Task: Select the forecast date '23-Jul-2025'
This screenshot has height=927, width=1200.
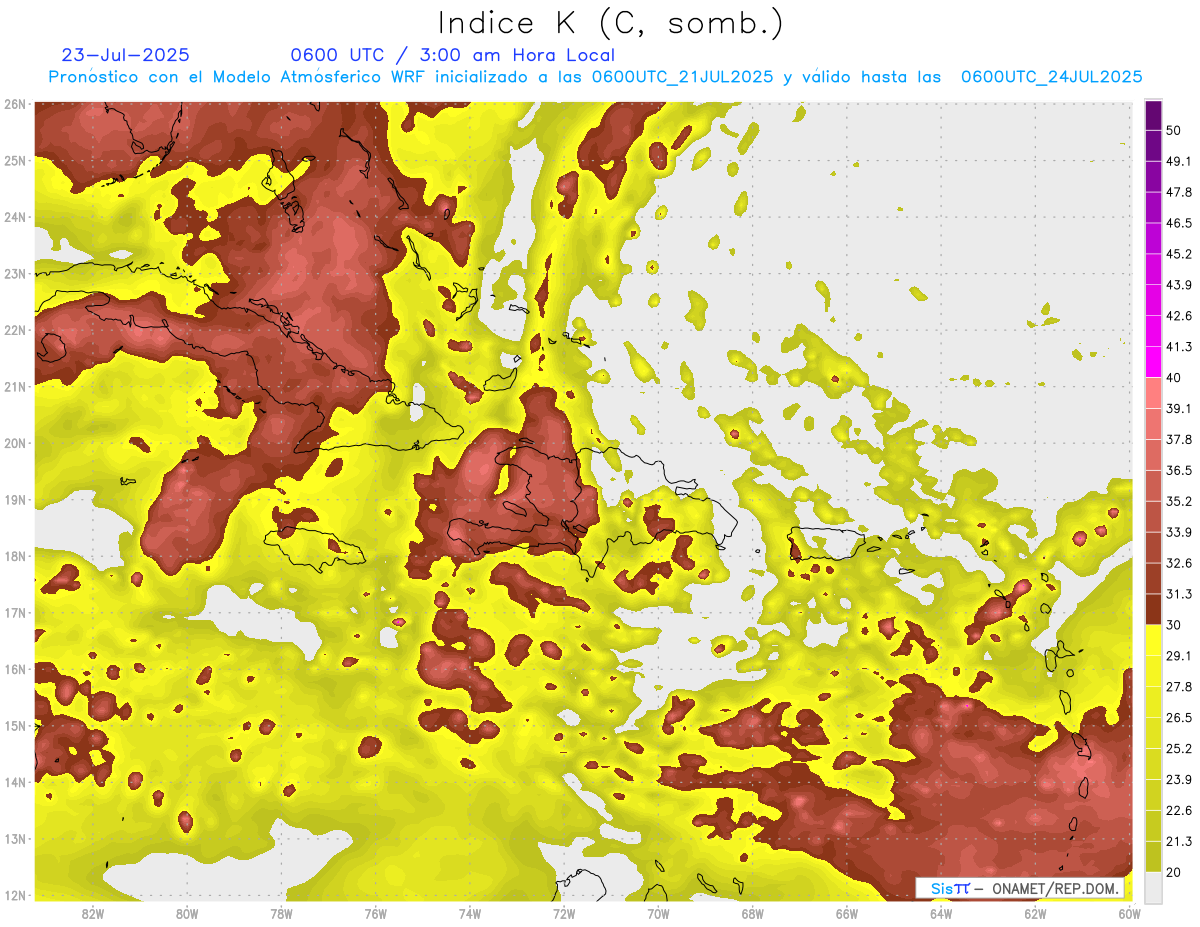Action: [126, 55]
